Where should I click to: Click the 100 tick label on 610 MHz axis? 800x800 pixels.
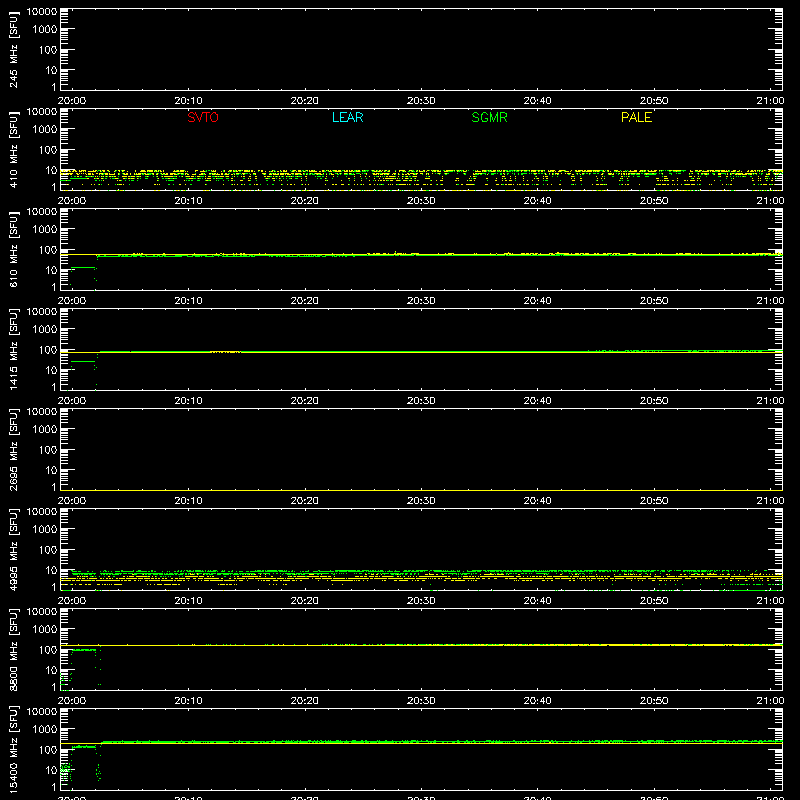coord(48,250)
